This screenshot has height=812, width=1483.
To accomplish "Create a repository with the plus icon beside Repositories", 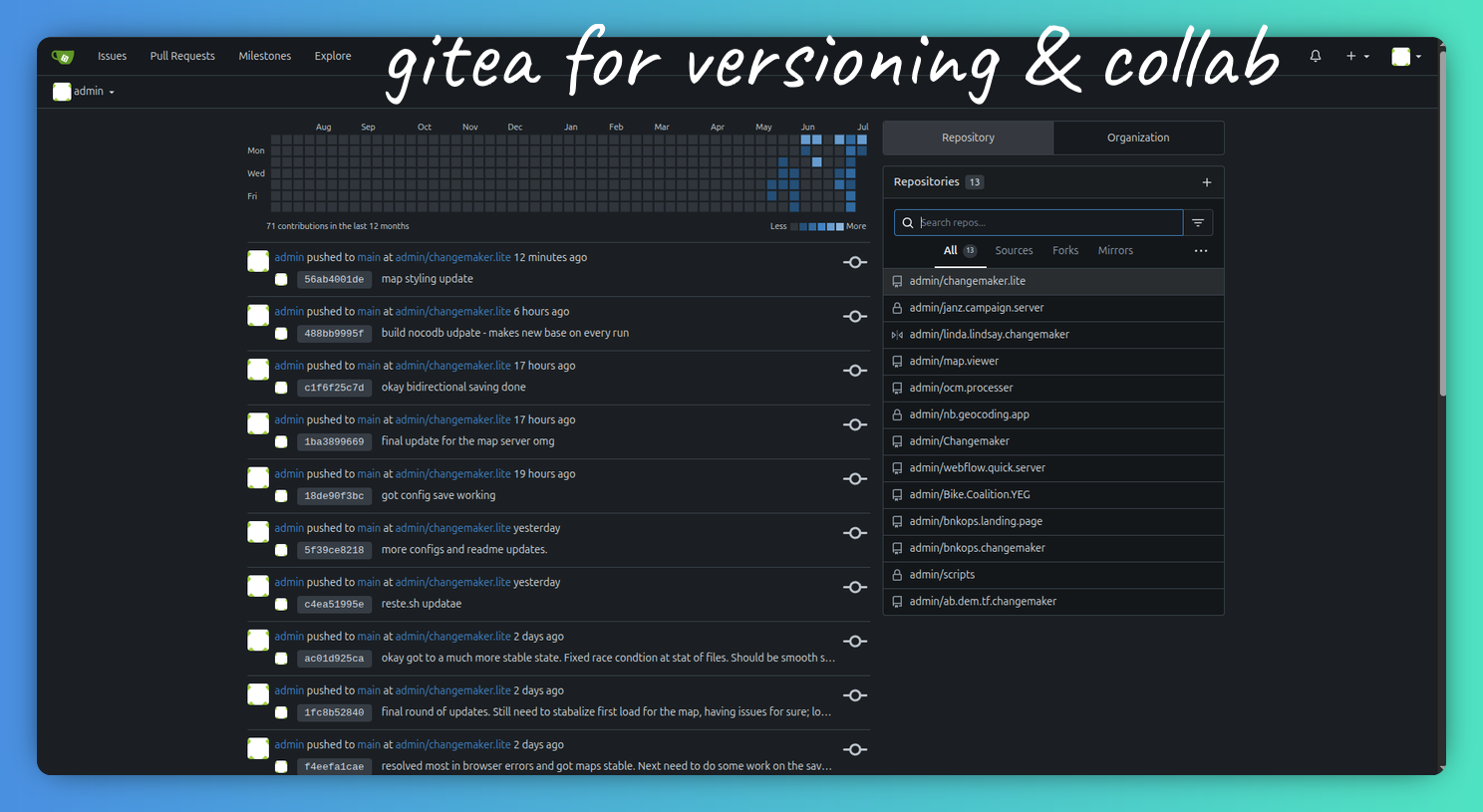I will tap(1206, 182).
